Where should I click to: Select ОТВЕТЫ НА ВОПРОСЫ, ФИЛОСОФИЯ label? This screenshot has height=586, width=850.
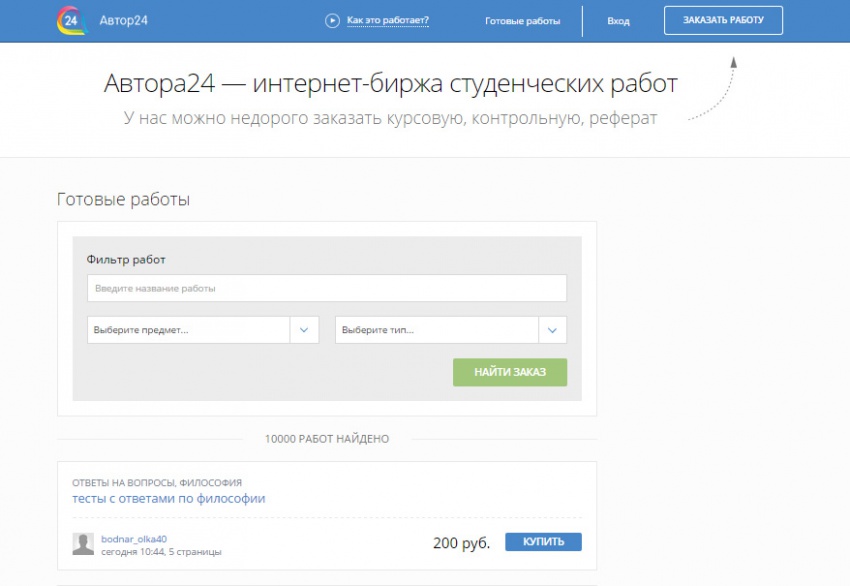157,482
